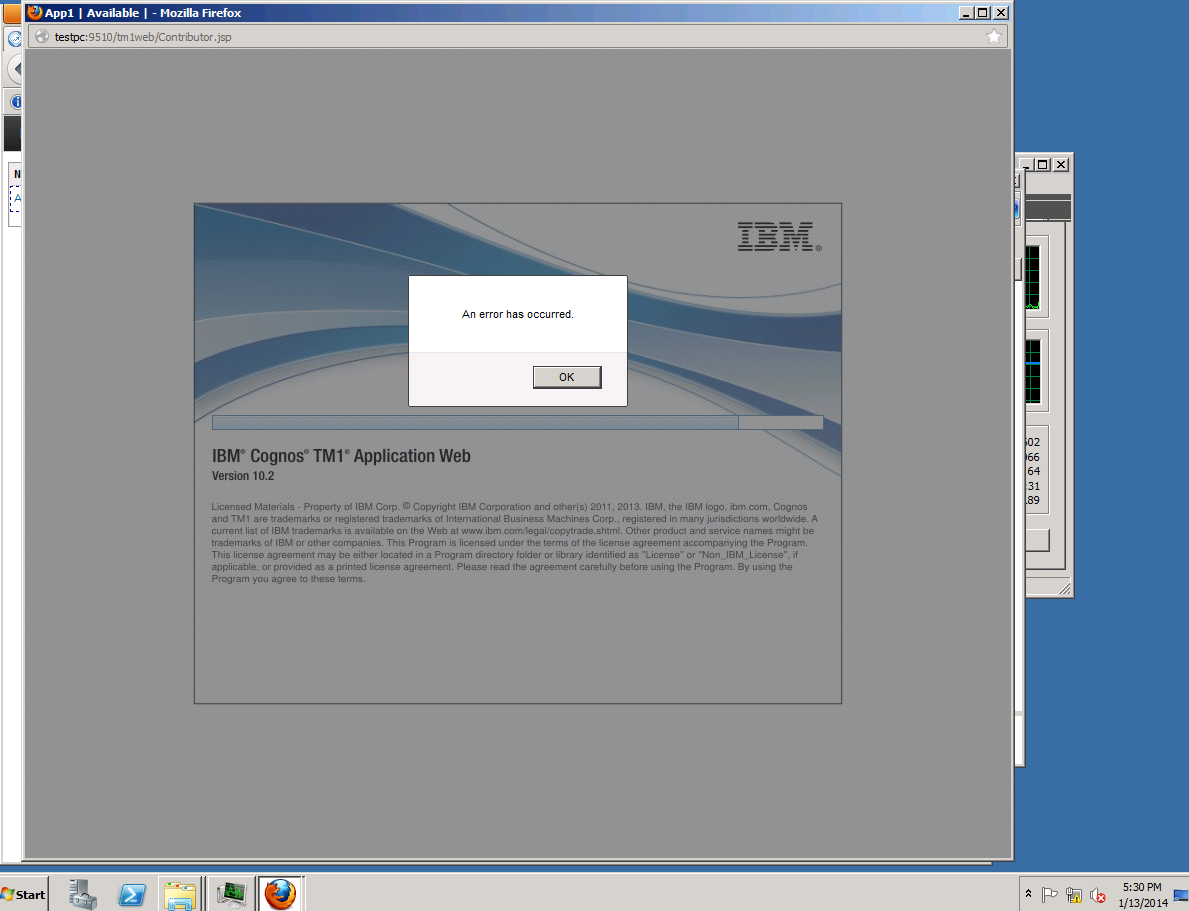Click the Firefox taskbar button
1189x911 pixels.
[281, 894]
